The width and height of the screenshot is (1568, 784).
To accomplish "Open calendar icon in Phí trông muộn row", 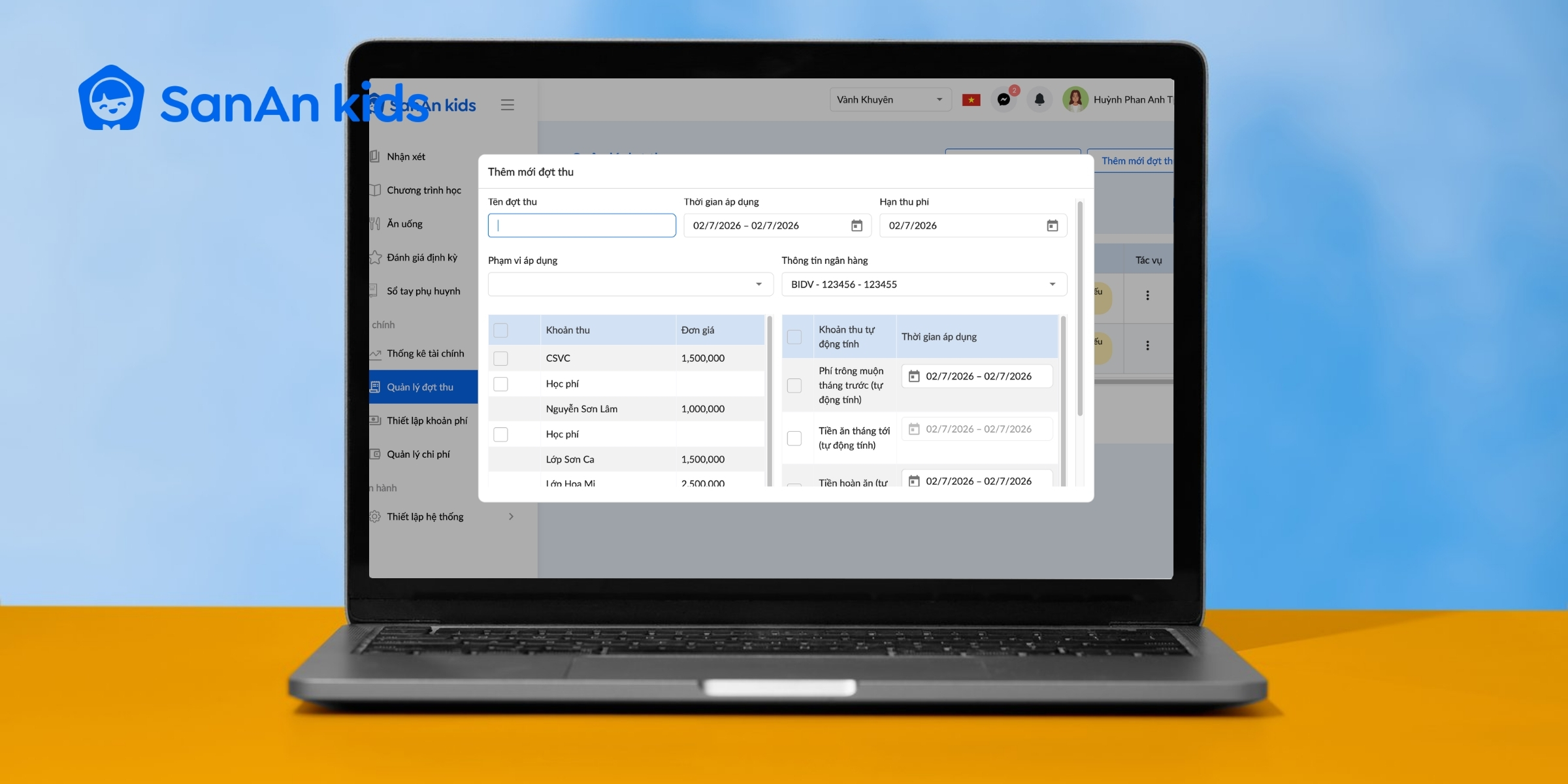I will coord(914,376).
